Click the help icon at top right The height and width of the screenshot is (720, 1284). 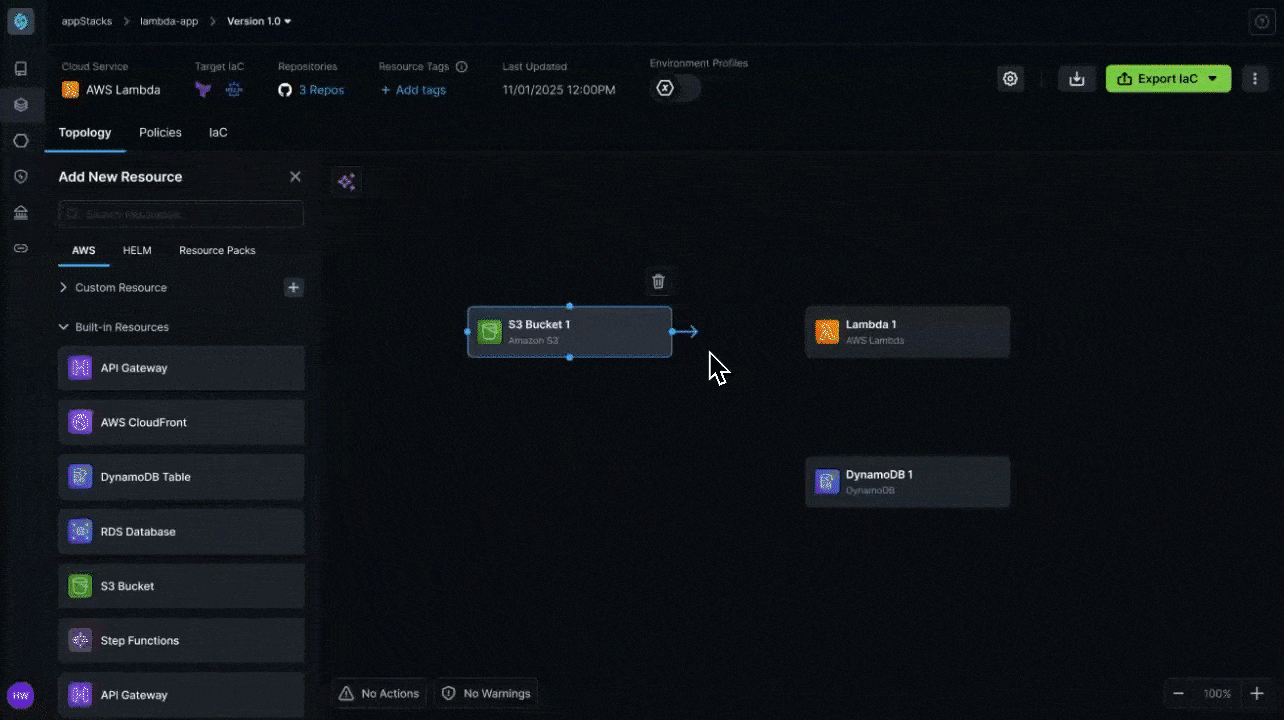point(1262,22)
